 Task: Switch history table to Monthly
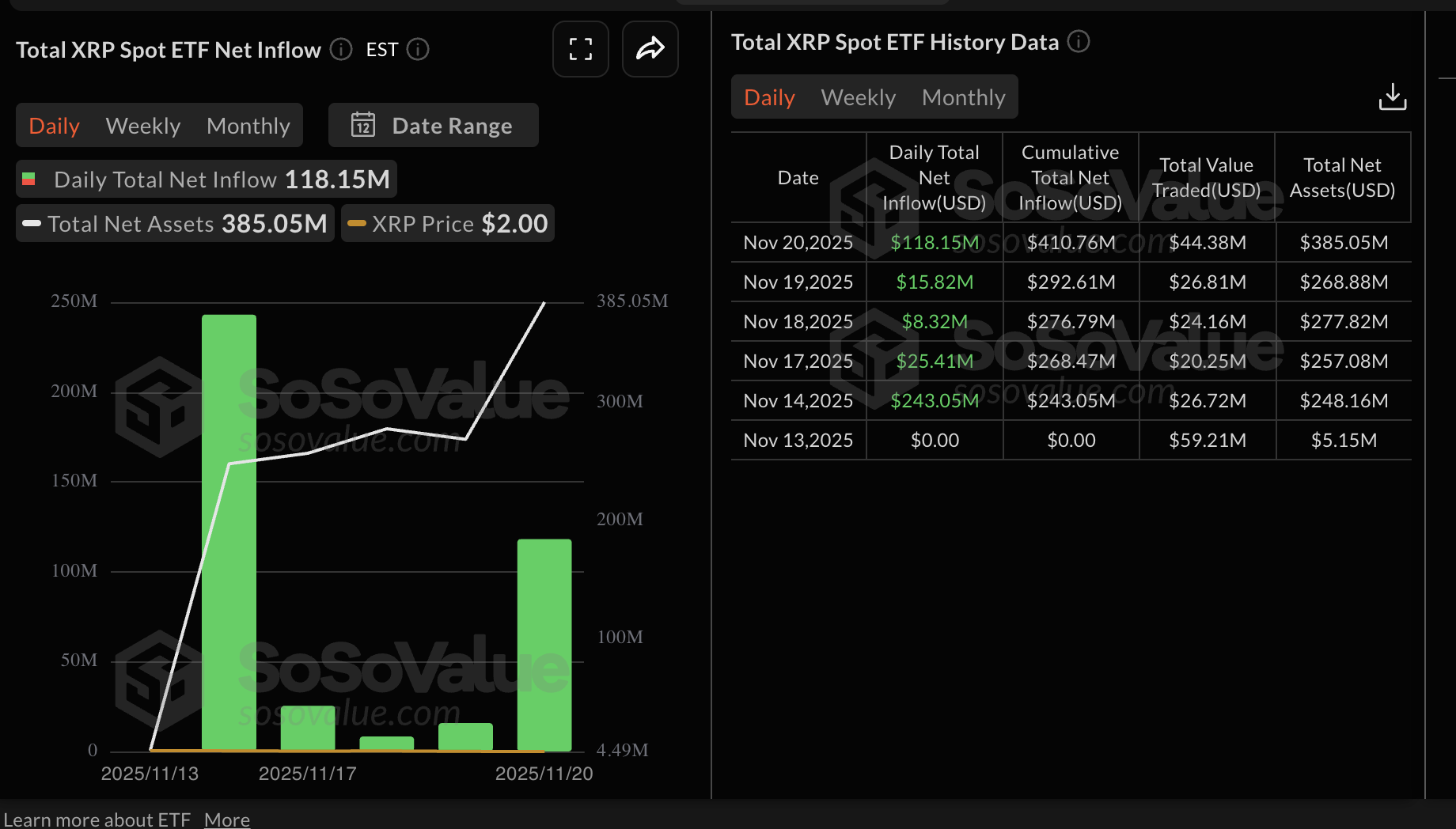coord(963,97)
